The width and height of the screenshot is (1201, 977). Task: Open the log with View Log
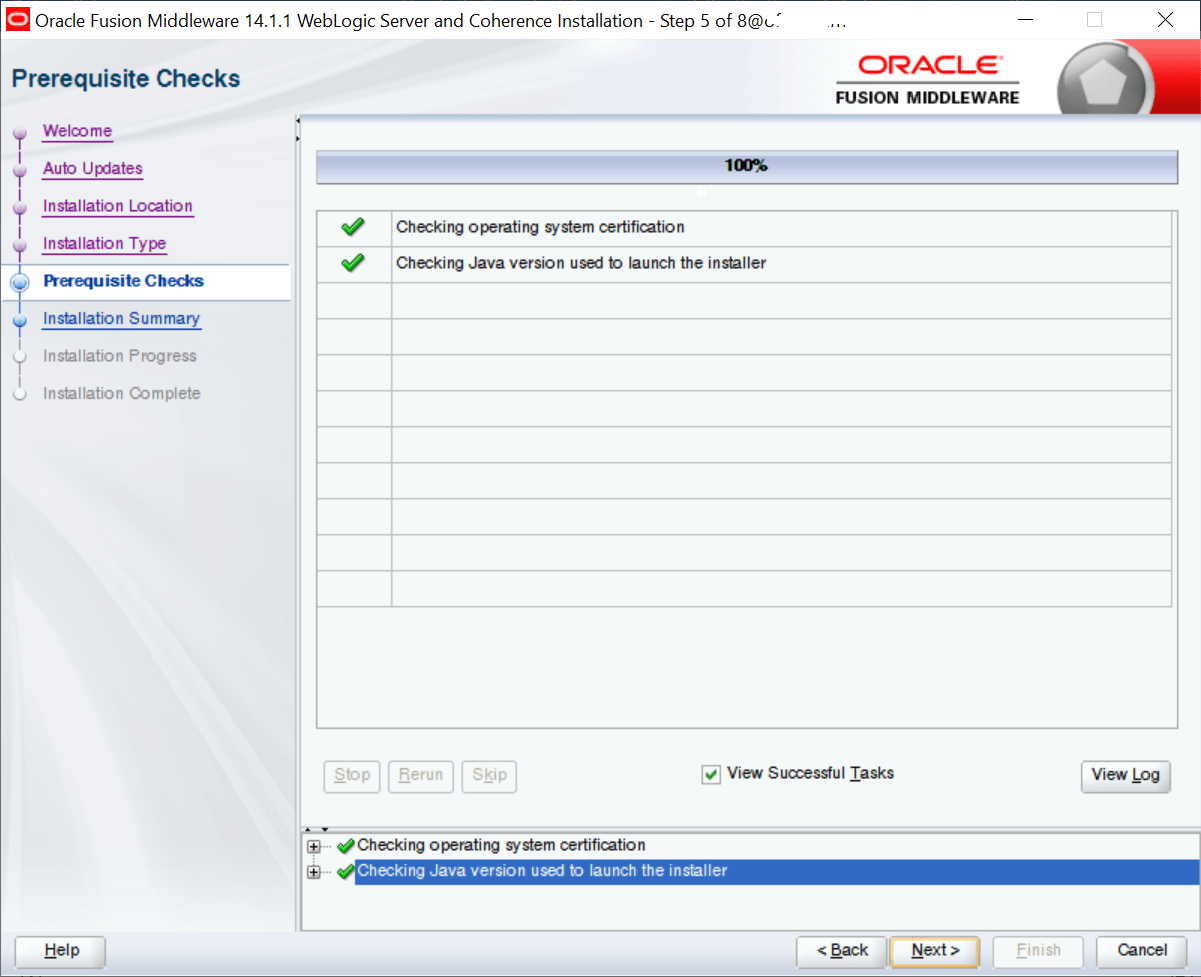coord(1125,776)
